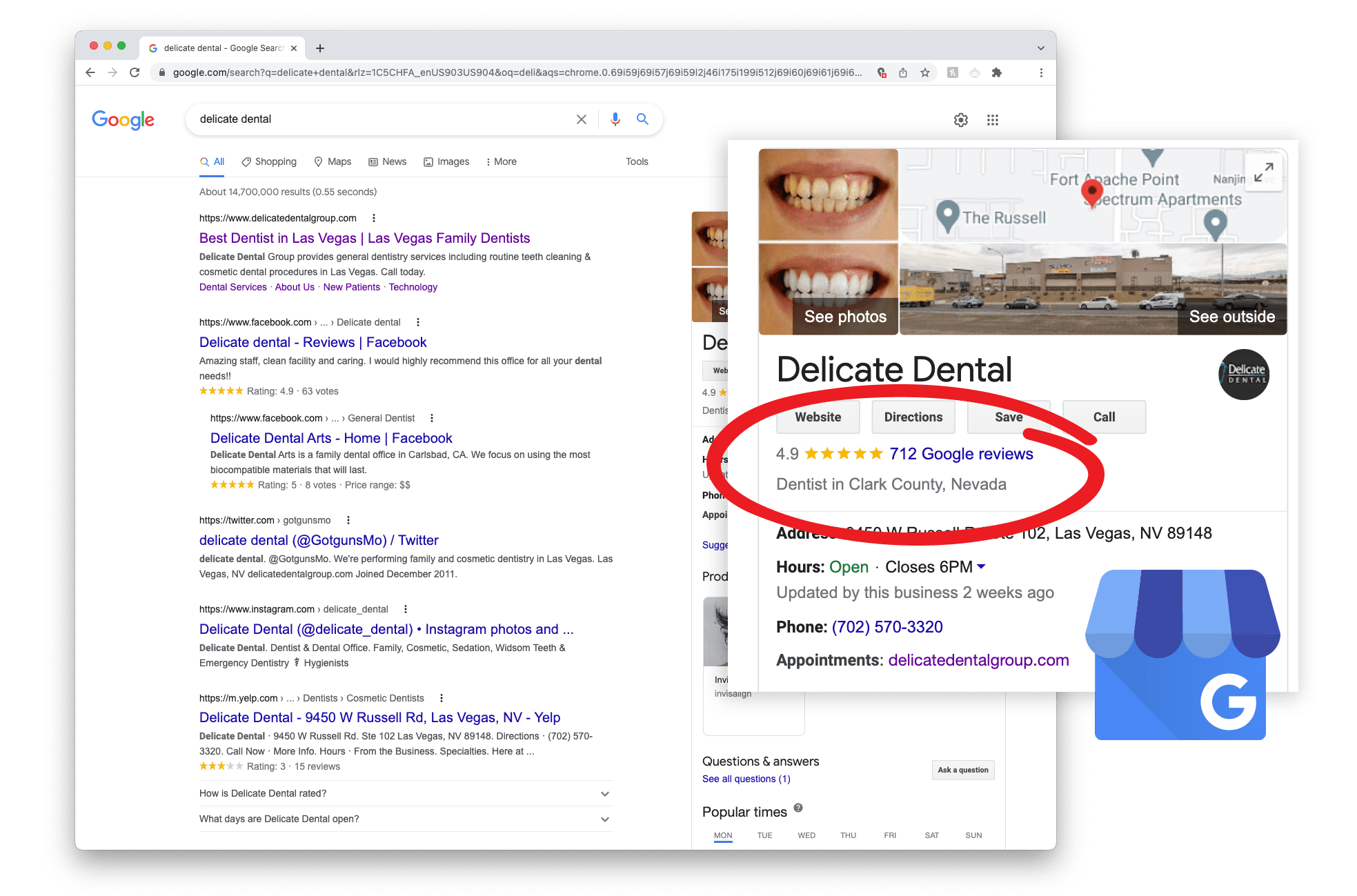The width and height of the screenshot is (1357, 896).
Task: Open options menu for the Instagram delicate_dental result
Action: point(406,609)
